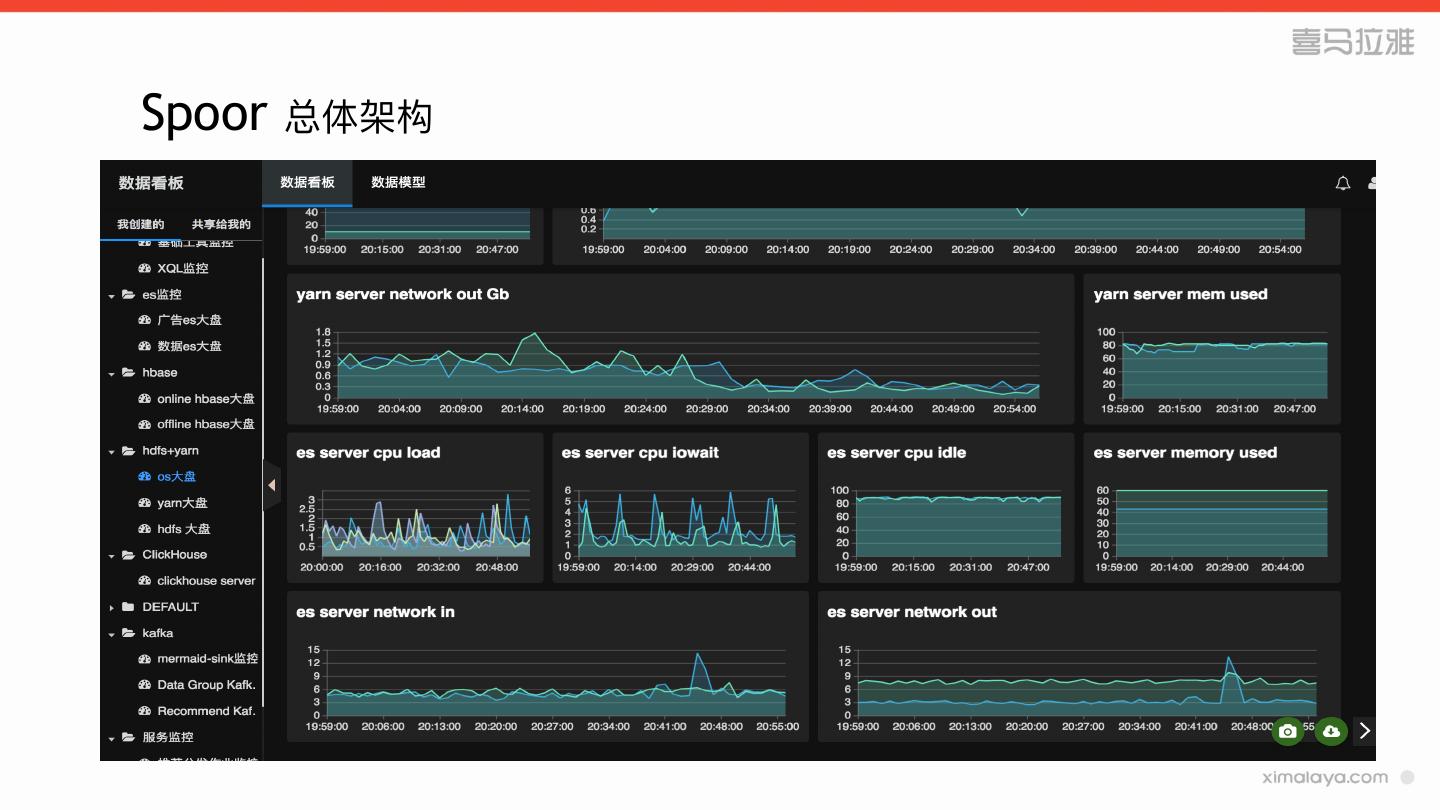
Task: Expand the DEFAULT folder arrow
Action: (x=112, y=608)
